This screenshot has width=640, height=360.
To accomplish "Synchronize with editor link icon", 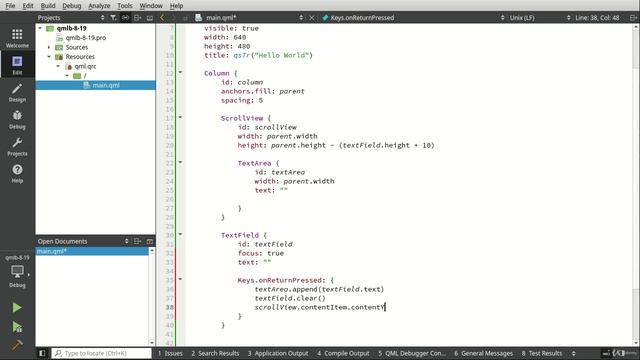I will [x=125, y=18].
